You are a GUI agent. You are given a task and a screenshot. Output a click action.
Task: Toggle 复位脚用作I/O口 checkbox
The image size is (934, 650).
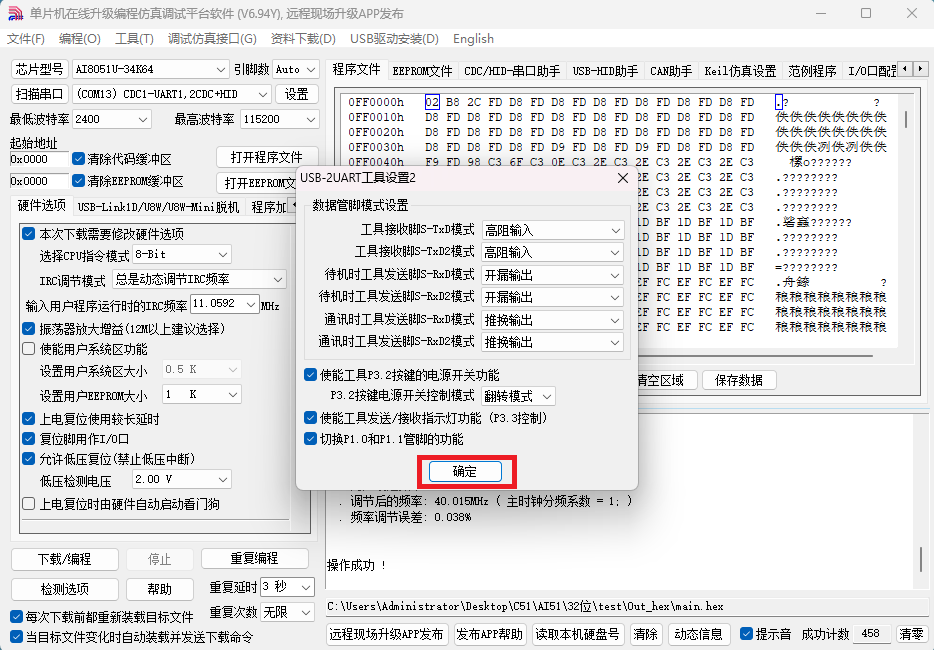[x=29, y=439]
